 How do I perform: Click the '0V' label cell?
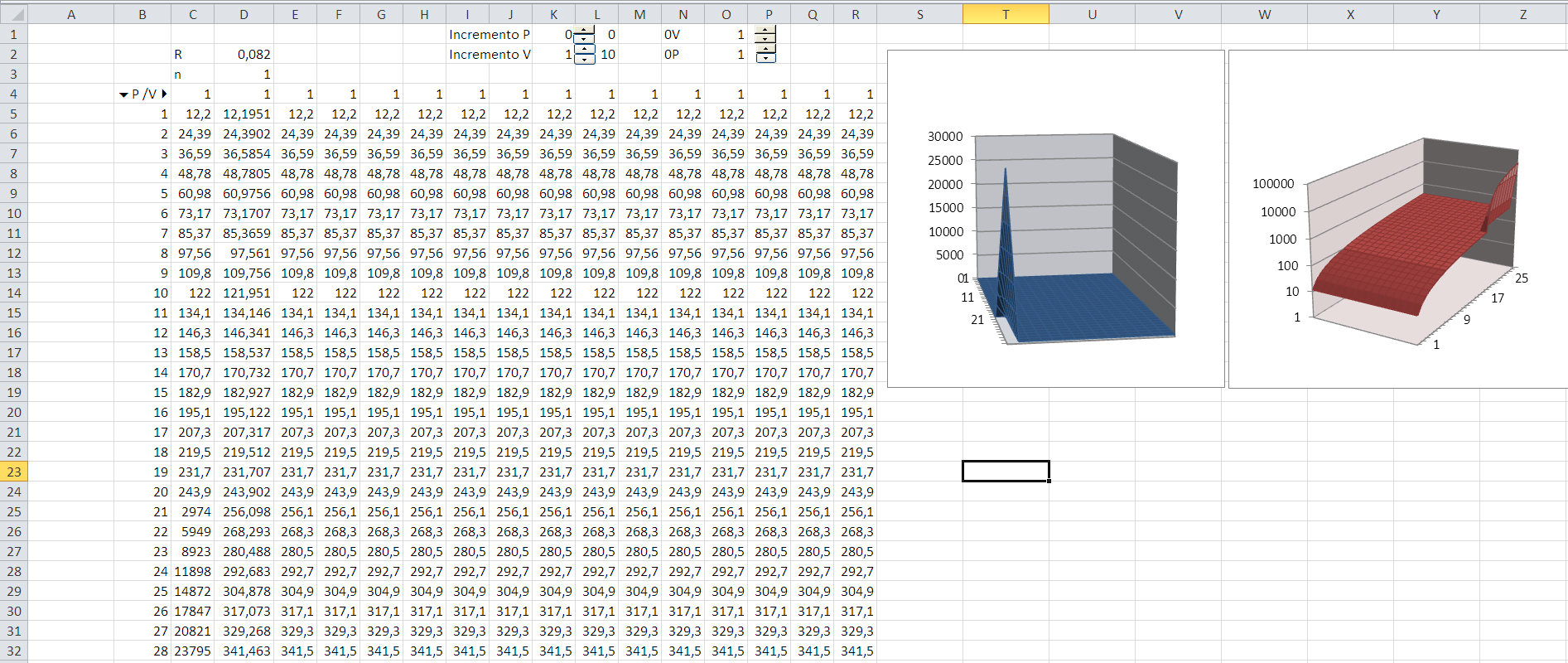tap(683, 34)
